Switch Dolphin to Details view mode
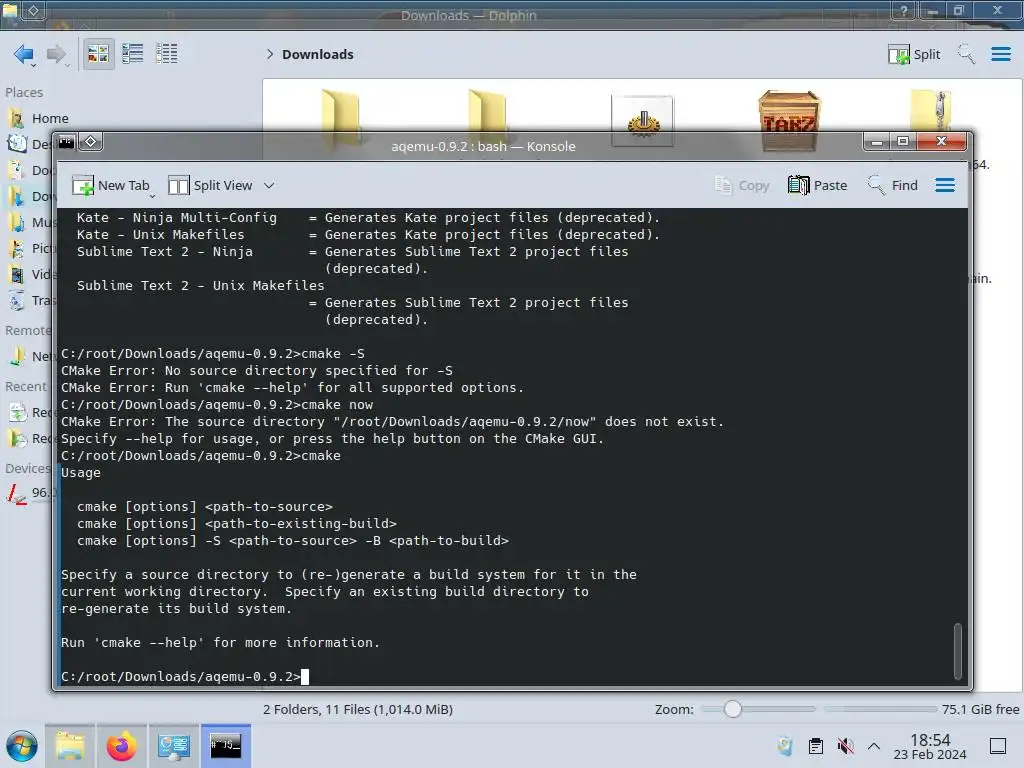 click(x=167, y=54)
